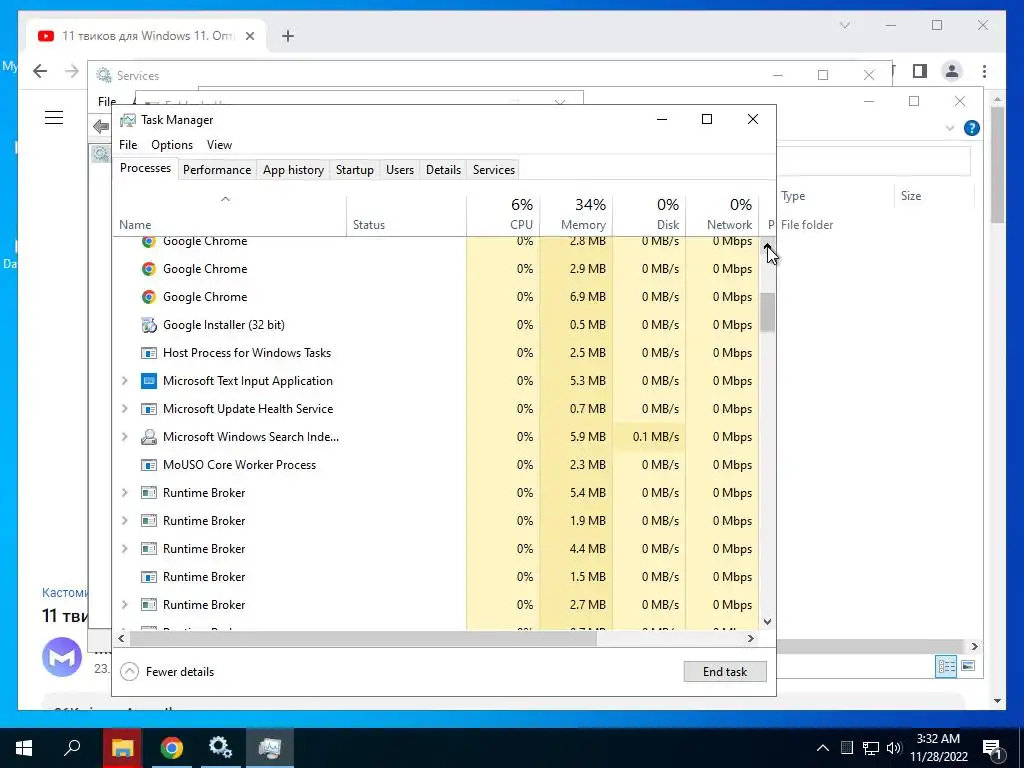Click the Microsoft Update Health Service icon
The image size is (1024, 768).
[x=149, y=409]
